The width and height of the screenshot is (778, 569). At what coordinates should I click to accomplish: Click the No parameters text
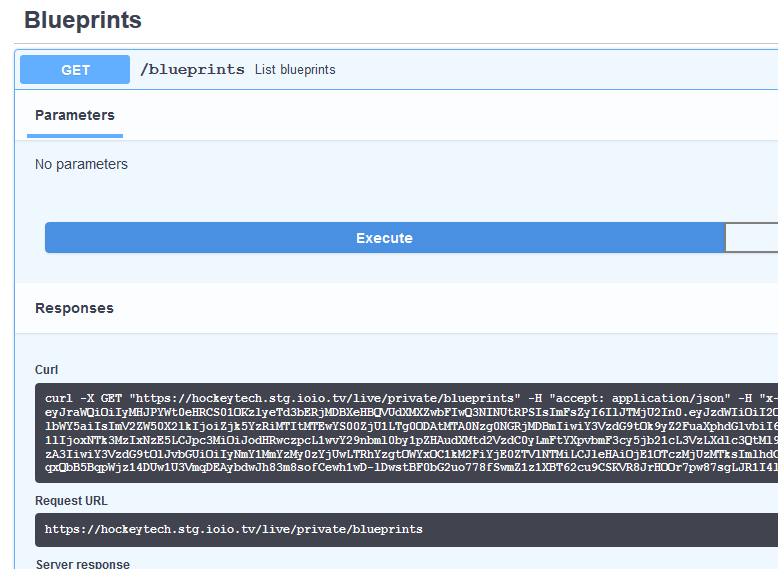pos(81,164)
